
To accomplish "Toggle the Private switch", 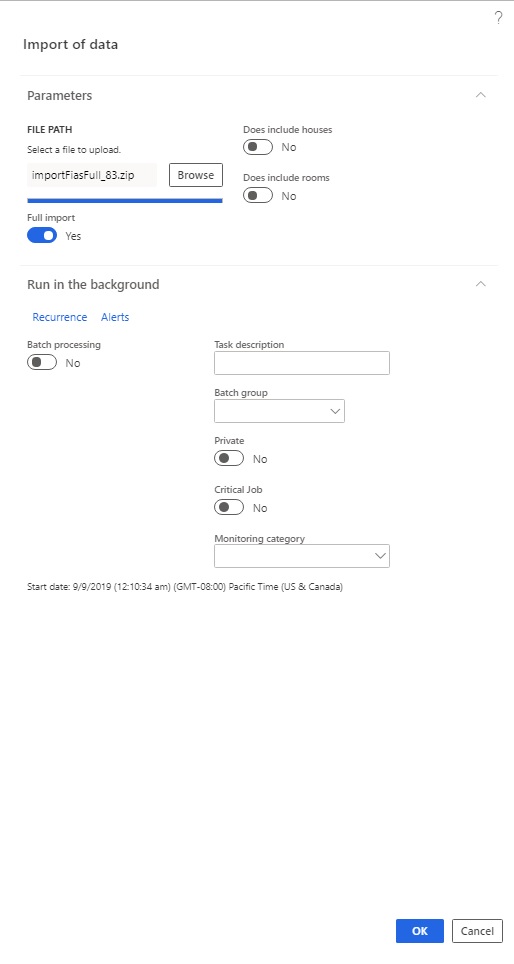I will coord(229,459).
